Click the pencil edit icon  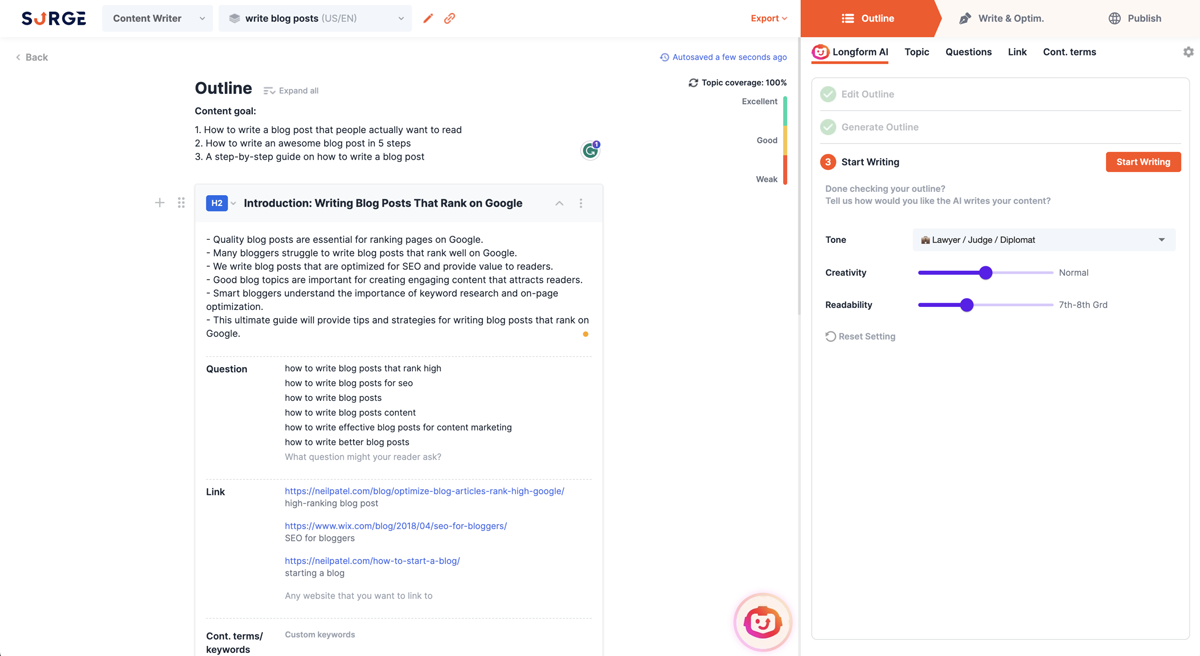tap(428, 18)
